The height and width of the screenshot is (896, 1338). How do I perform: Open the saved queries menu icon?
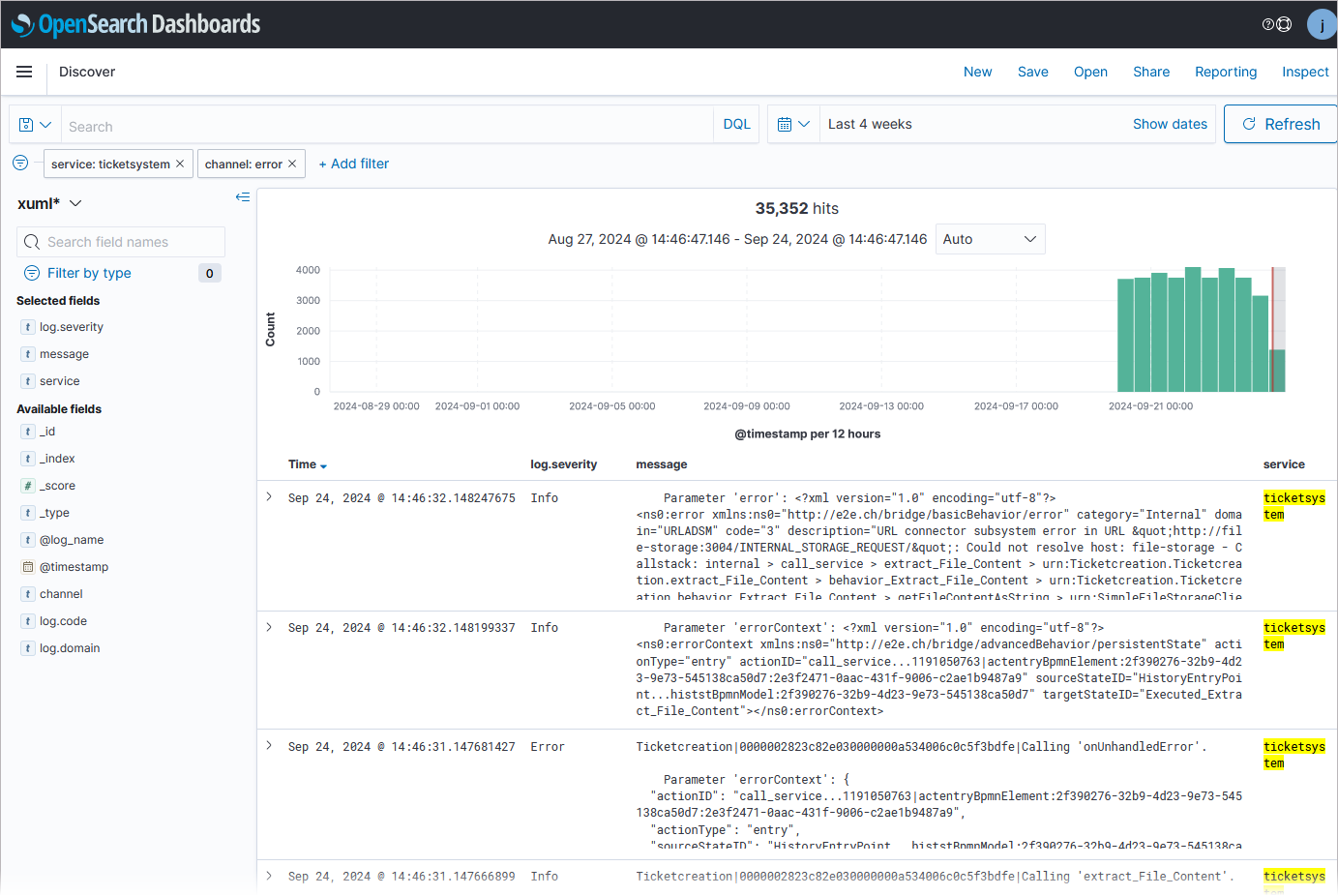(35, 125)
